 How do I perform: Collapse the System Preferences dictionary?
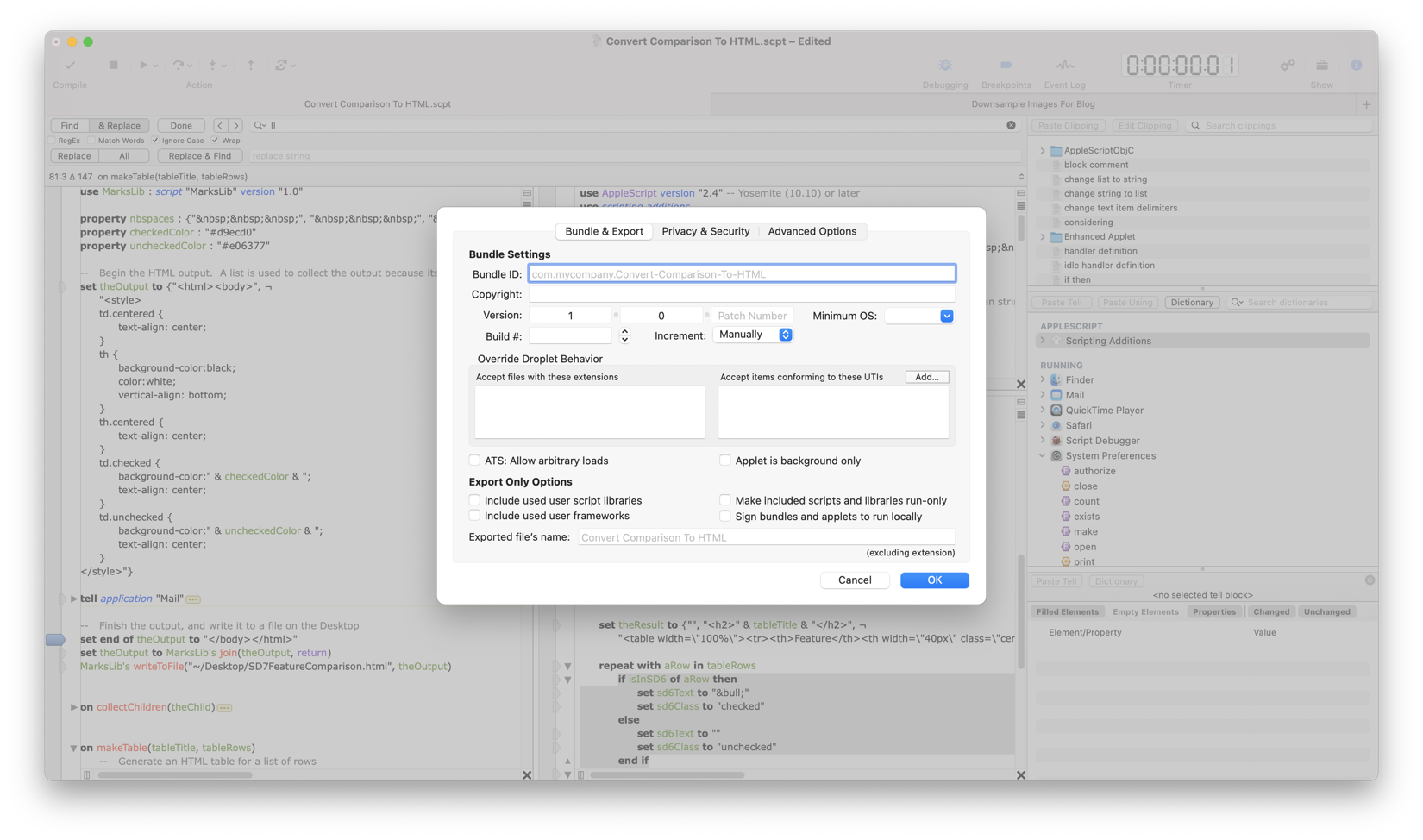click(1043, 455)
